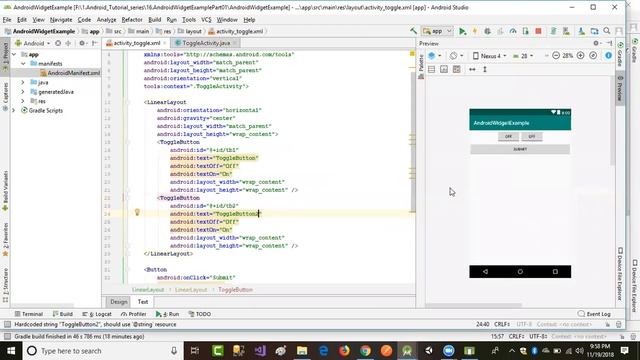This screenshot has width=640, height=360.
Task: Switch to the Design editor tab
Action: [119, 302]
